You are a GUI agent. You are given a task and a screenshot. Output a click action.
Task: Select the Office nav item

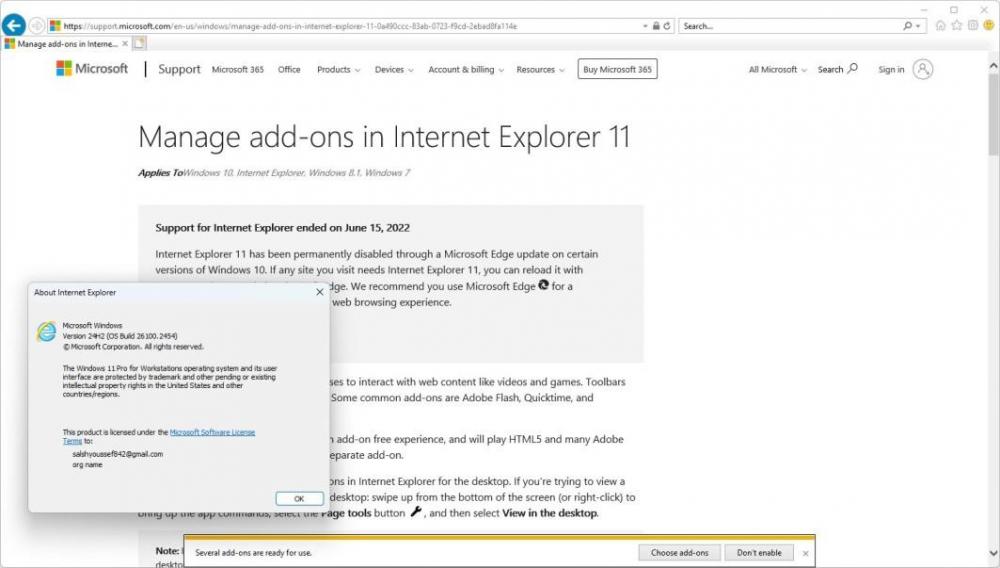point(289,70)
